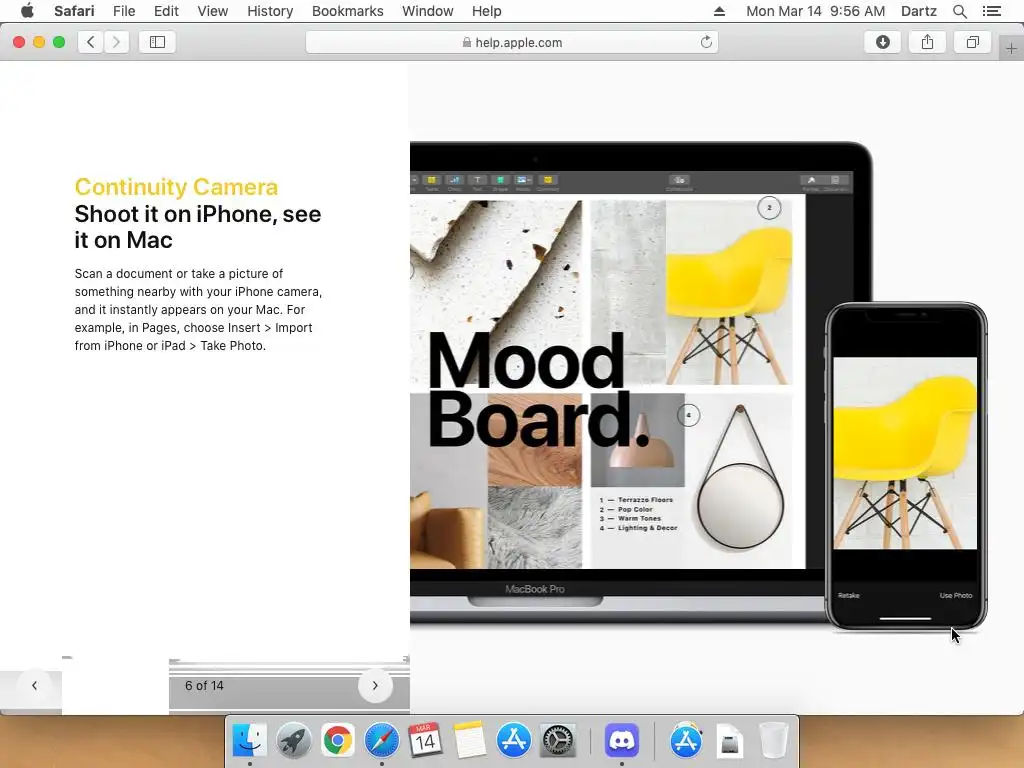Open the Window menu
1024x768 pixels.
point(427,11)
